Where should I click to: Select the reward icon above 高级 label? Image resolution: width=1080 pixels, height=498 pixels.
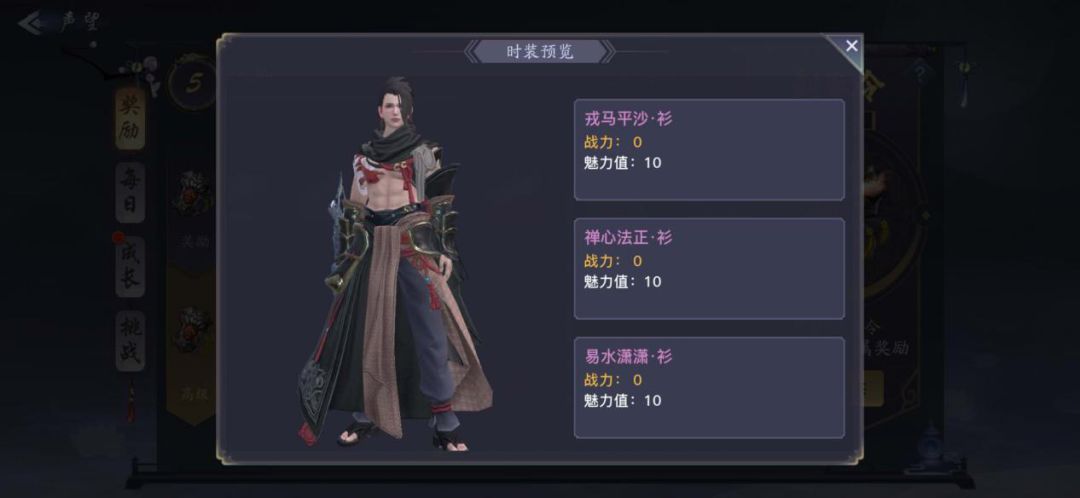tap(194, 329)
